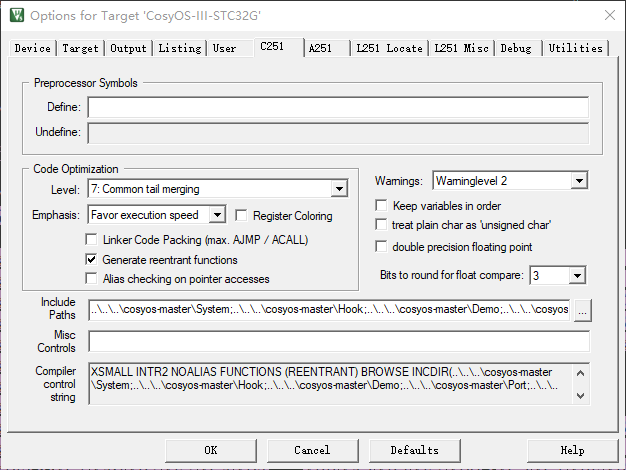This screenshot has height=470, width=626.
Task: Open the L251 Locate tab
Action: [x=389, y=48]
